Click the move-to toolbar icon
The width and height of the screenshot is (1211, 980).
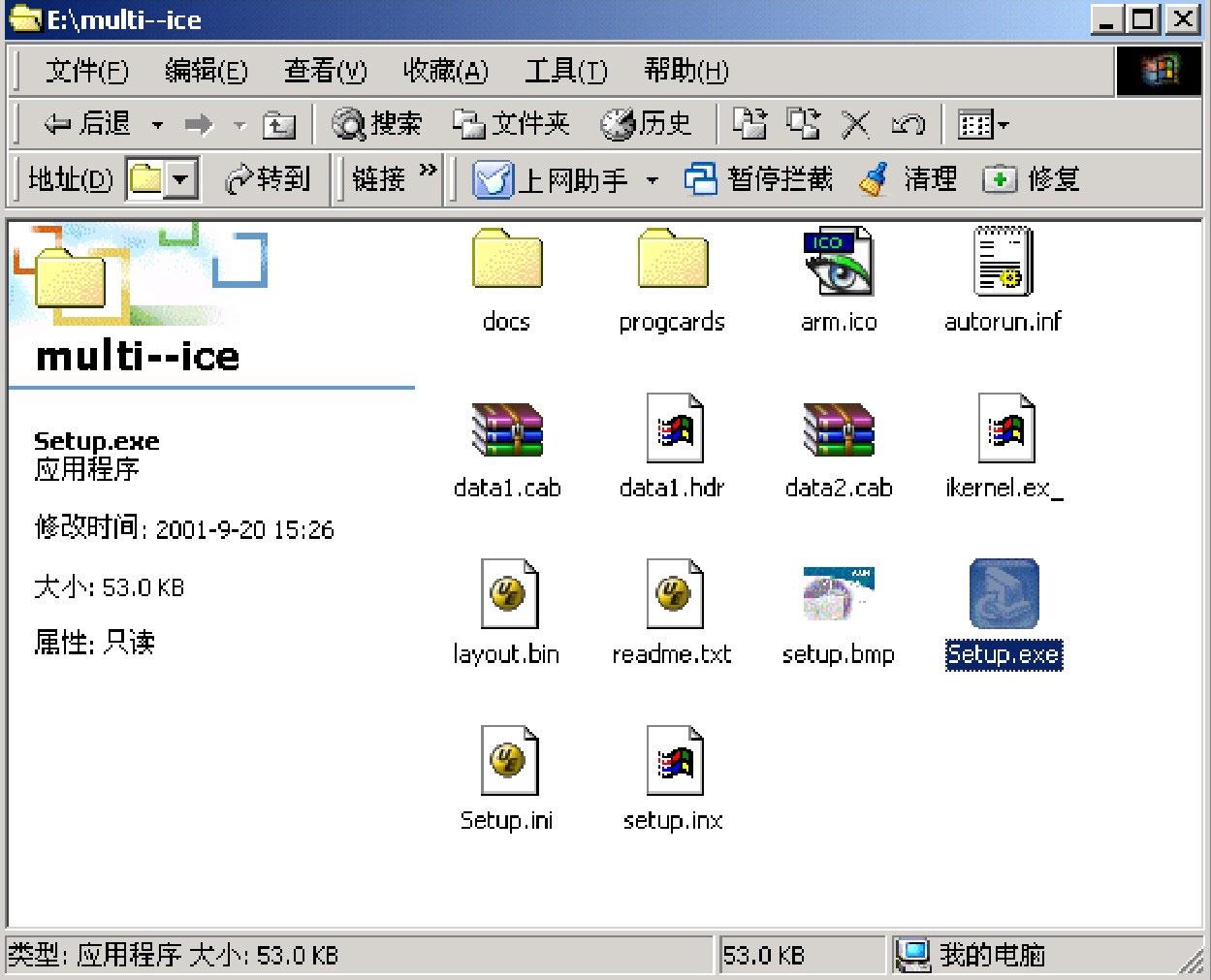749,124
